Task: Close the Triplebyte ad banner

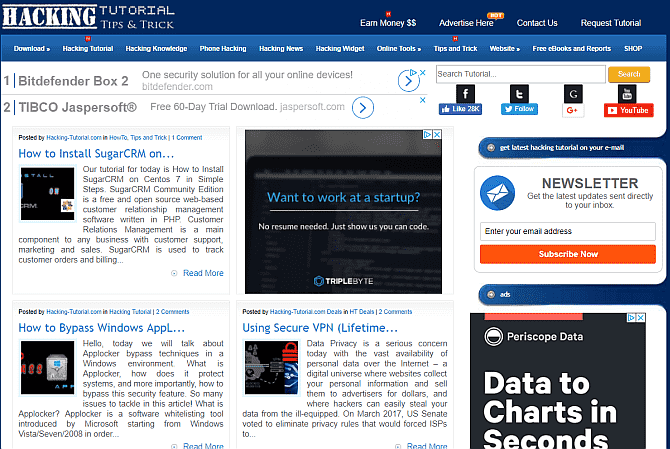Action: [x=437, y=135]
